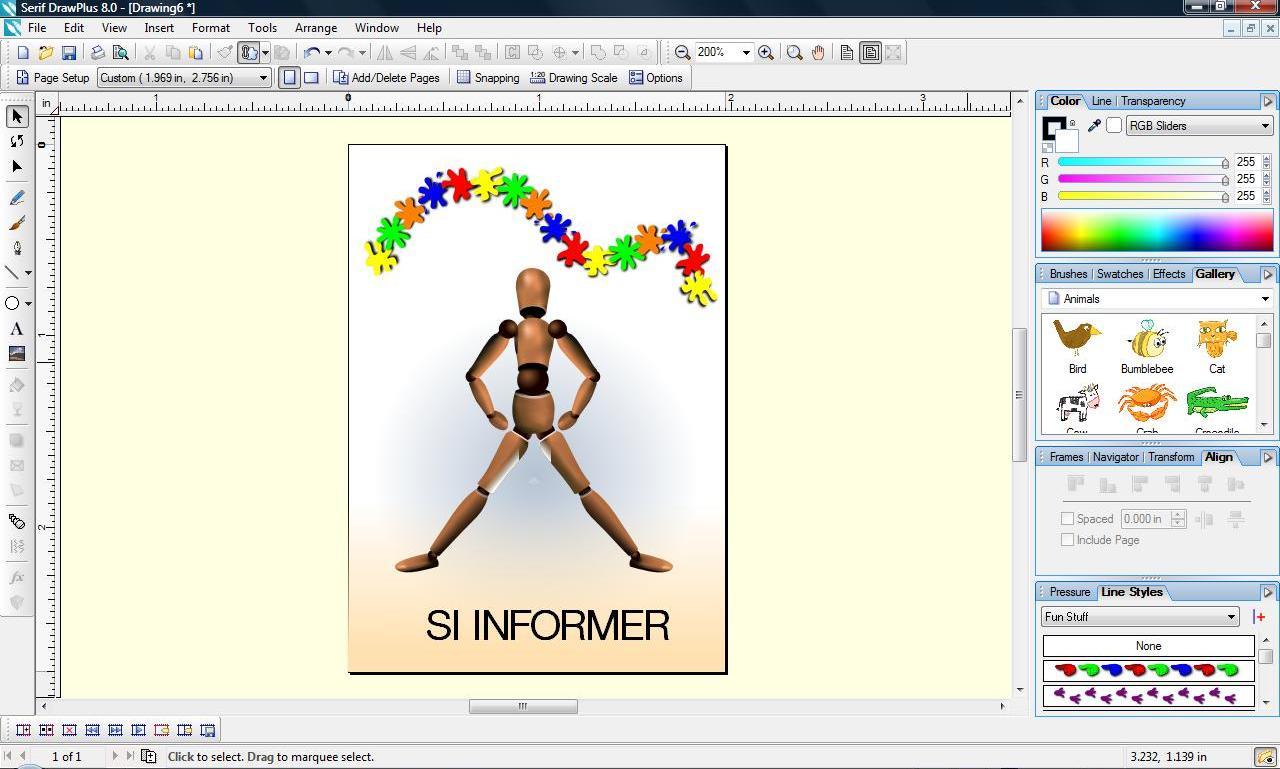Select the Pen tool

tap(17, 248)
